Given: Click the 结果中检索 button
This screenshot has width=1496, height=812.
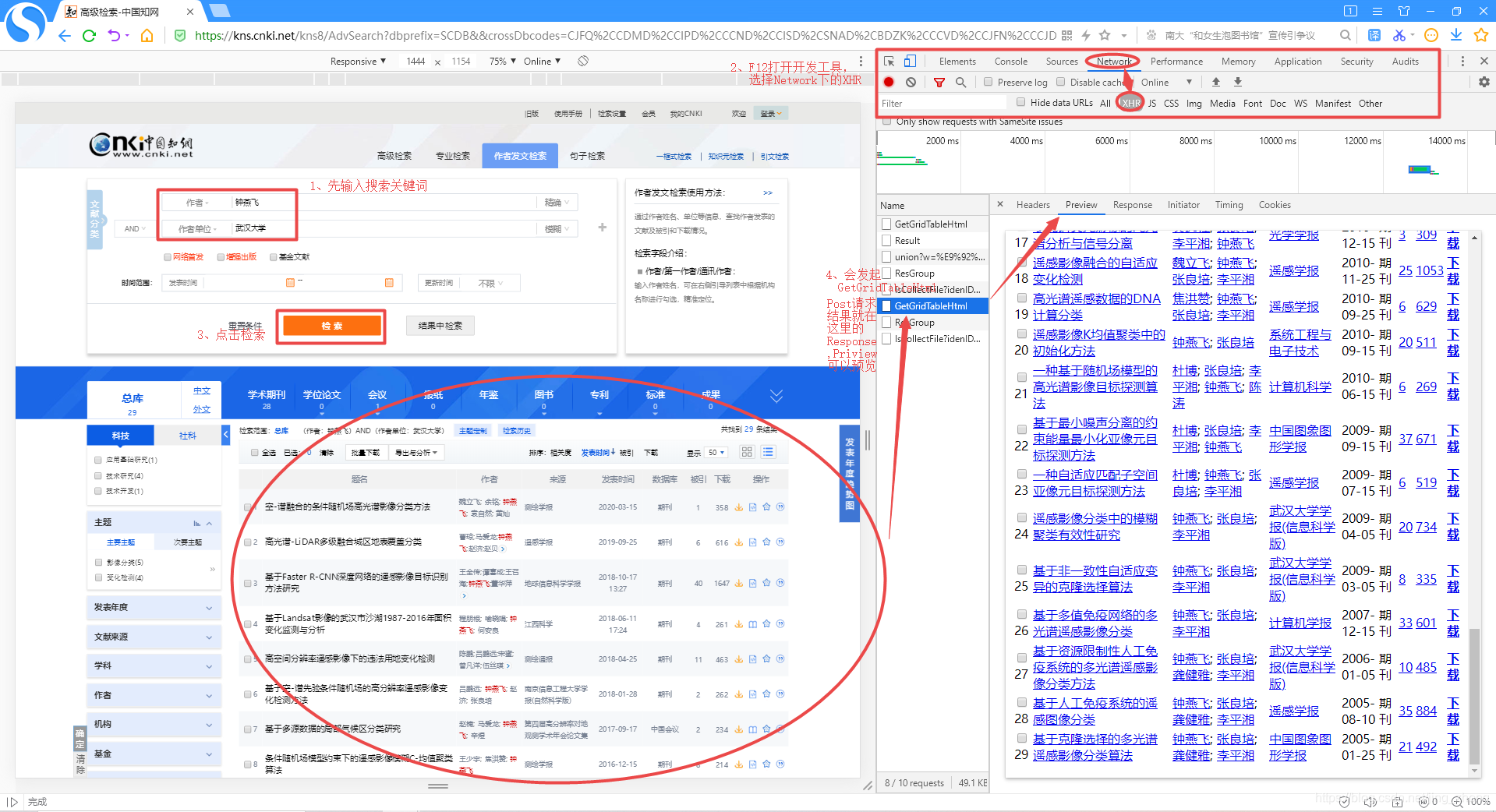Looking at the screenshot, I should click(x=440, y=326).
